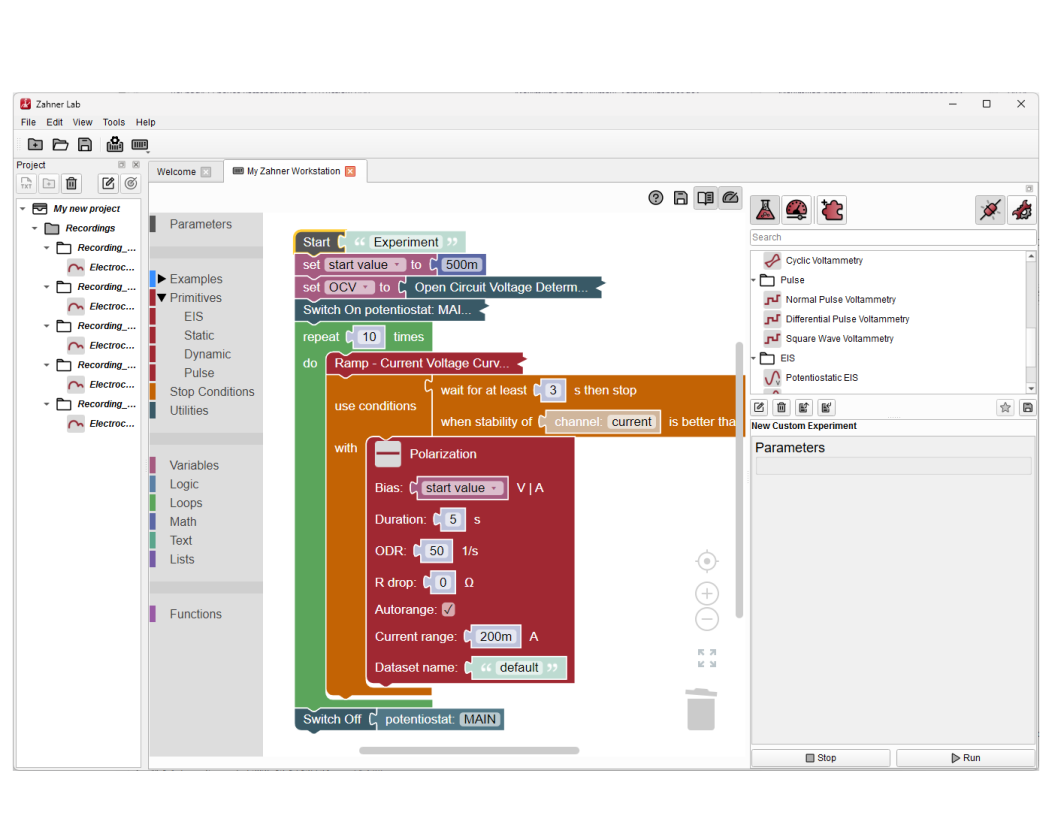Screen dimensions: 1052x840
Task: Click the add puzzle piece icon
Action: point(832,209)
